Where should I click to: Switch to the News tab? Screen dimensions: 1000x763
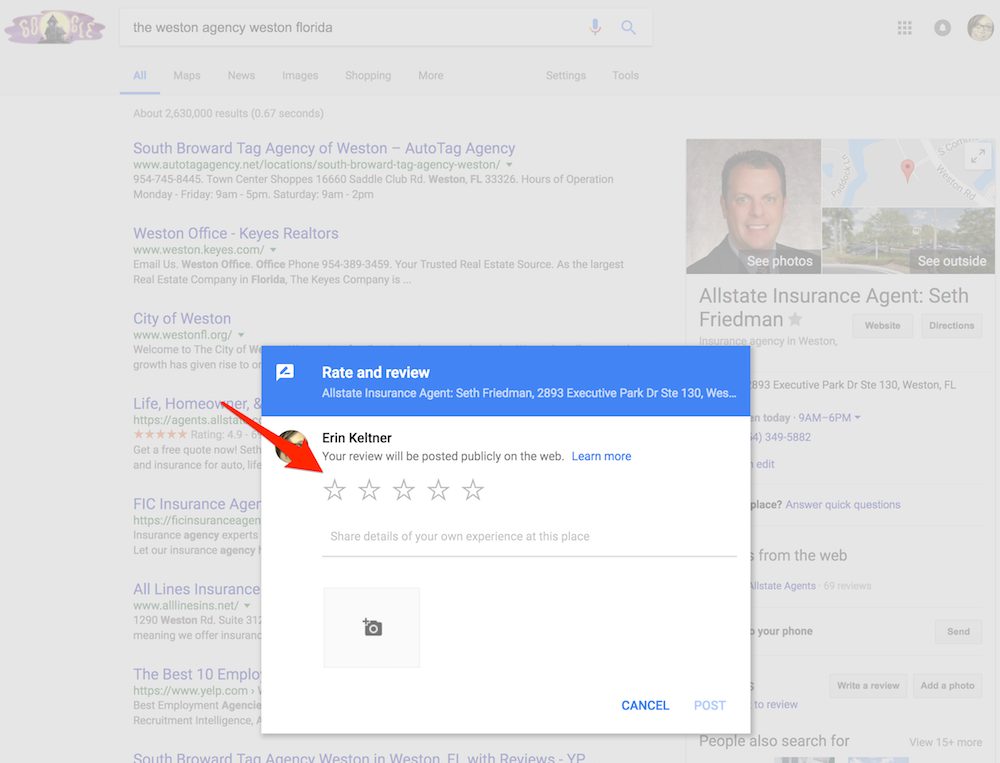point(241,75)
